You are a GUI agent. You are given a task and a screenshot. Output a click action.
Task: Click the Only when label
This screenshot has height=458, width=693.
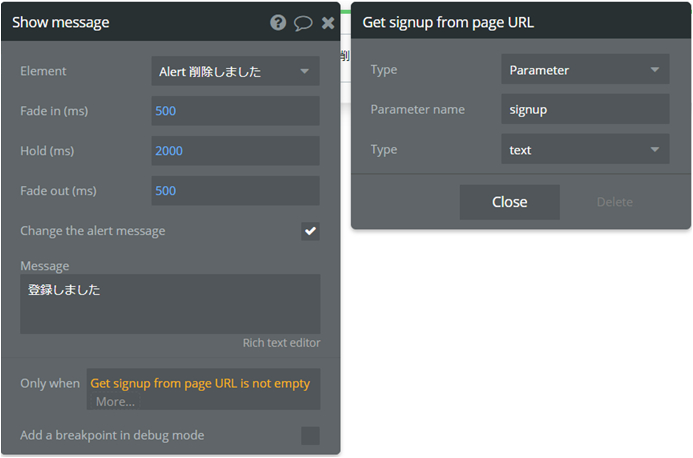pos(50,383)
